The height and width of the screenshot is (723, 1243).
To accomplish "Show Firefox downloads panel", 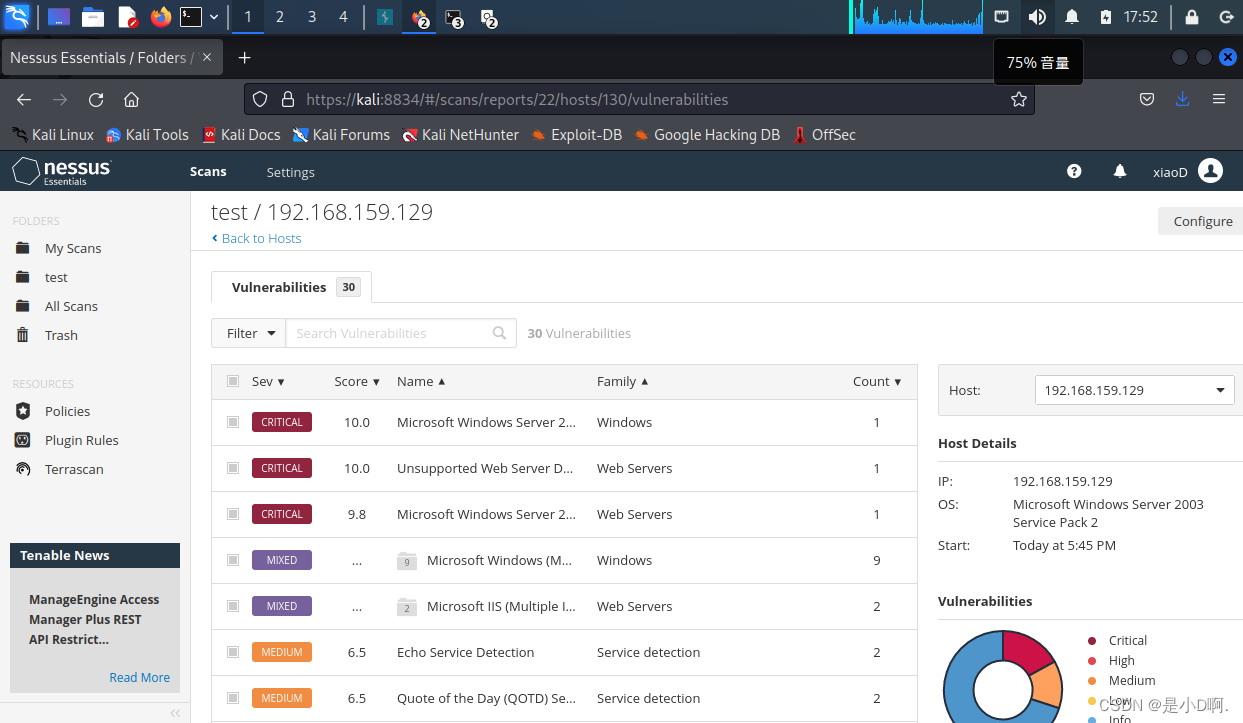I will coord(1182,99).
